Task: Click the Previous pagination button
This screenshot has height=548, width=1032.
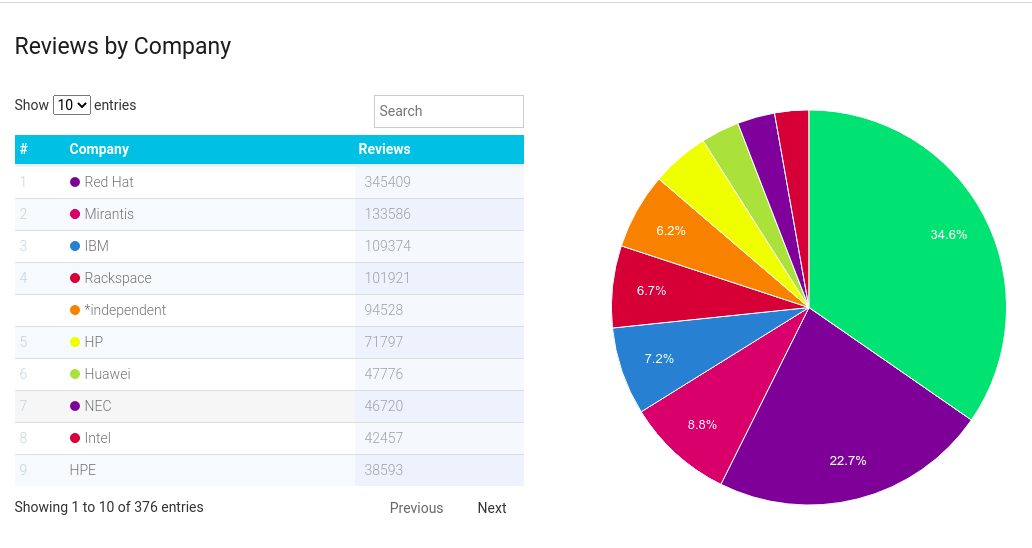Action: click(416, 508)
